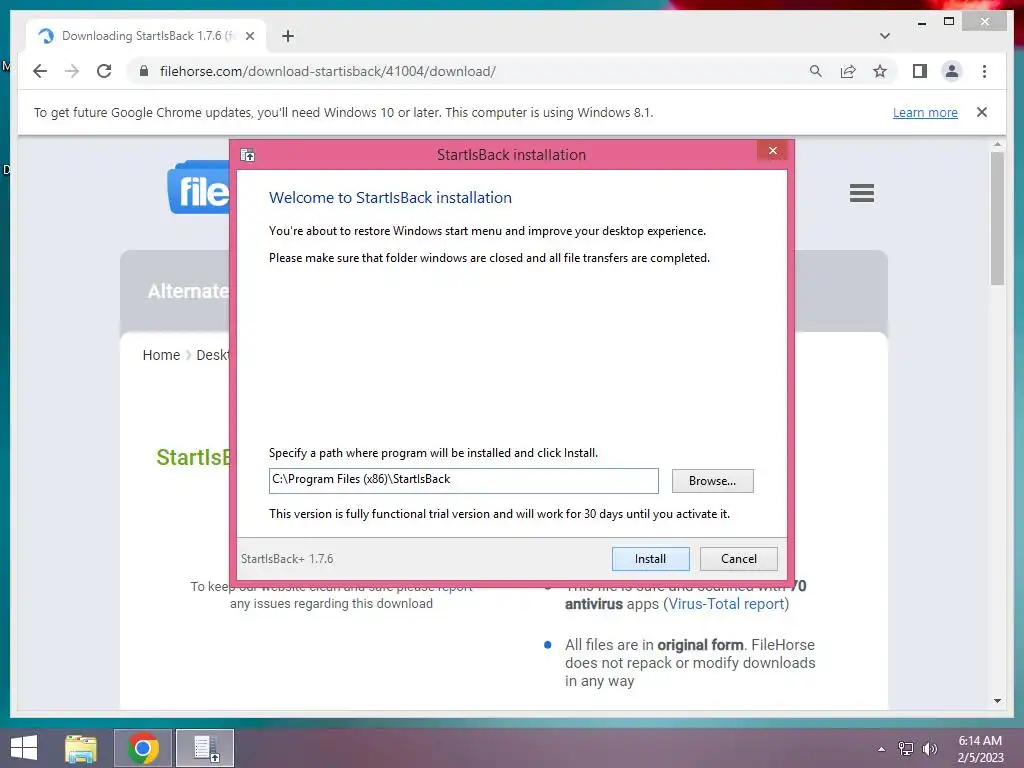The image size is (1024, 768).
Task: Click the page scrollbar up arrow
Action: click(997, 144)
